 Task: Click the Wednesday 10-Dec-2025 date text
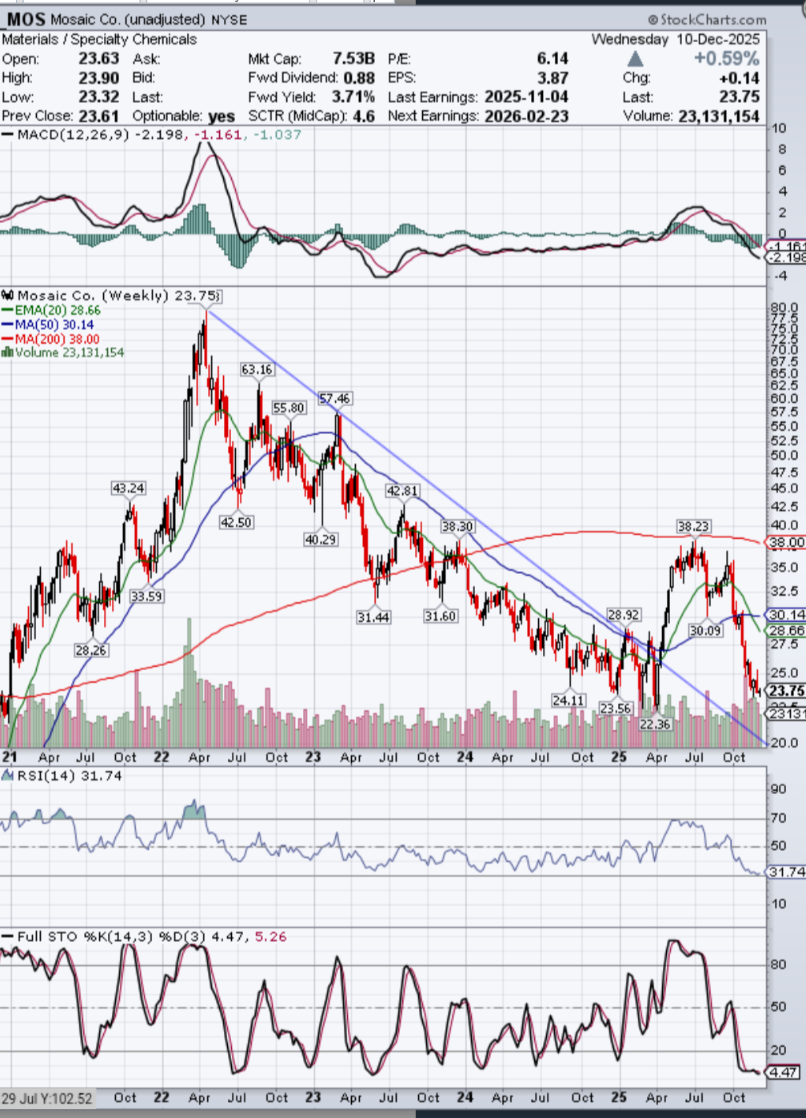pyautogui.click(x=677, y=39)
